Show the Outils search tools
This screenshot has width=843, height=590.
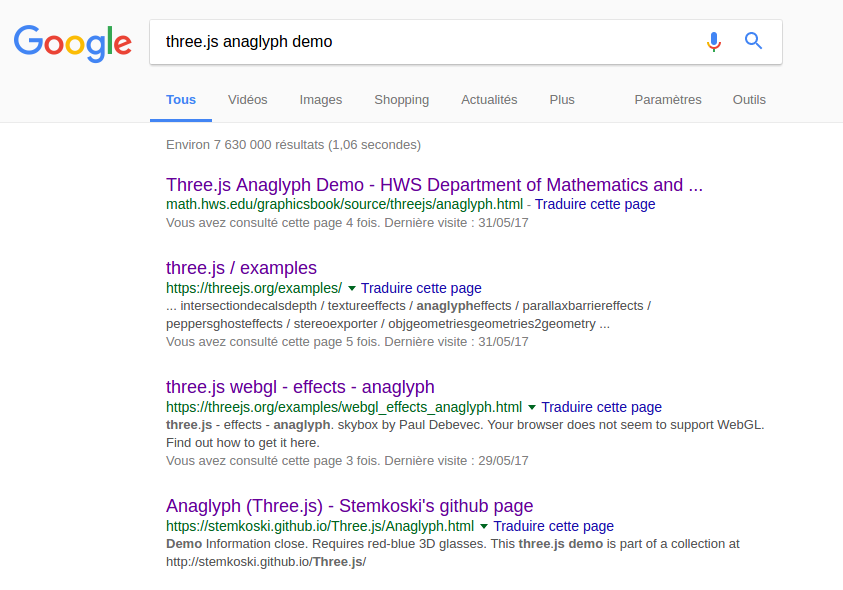749,99
